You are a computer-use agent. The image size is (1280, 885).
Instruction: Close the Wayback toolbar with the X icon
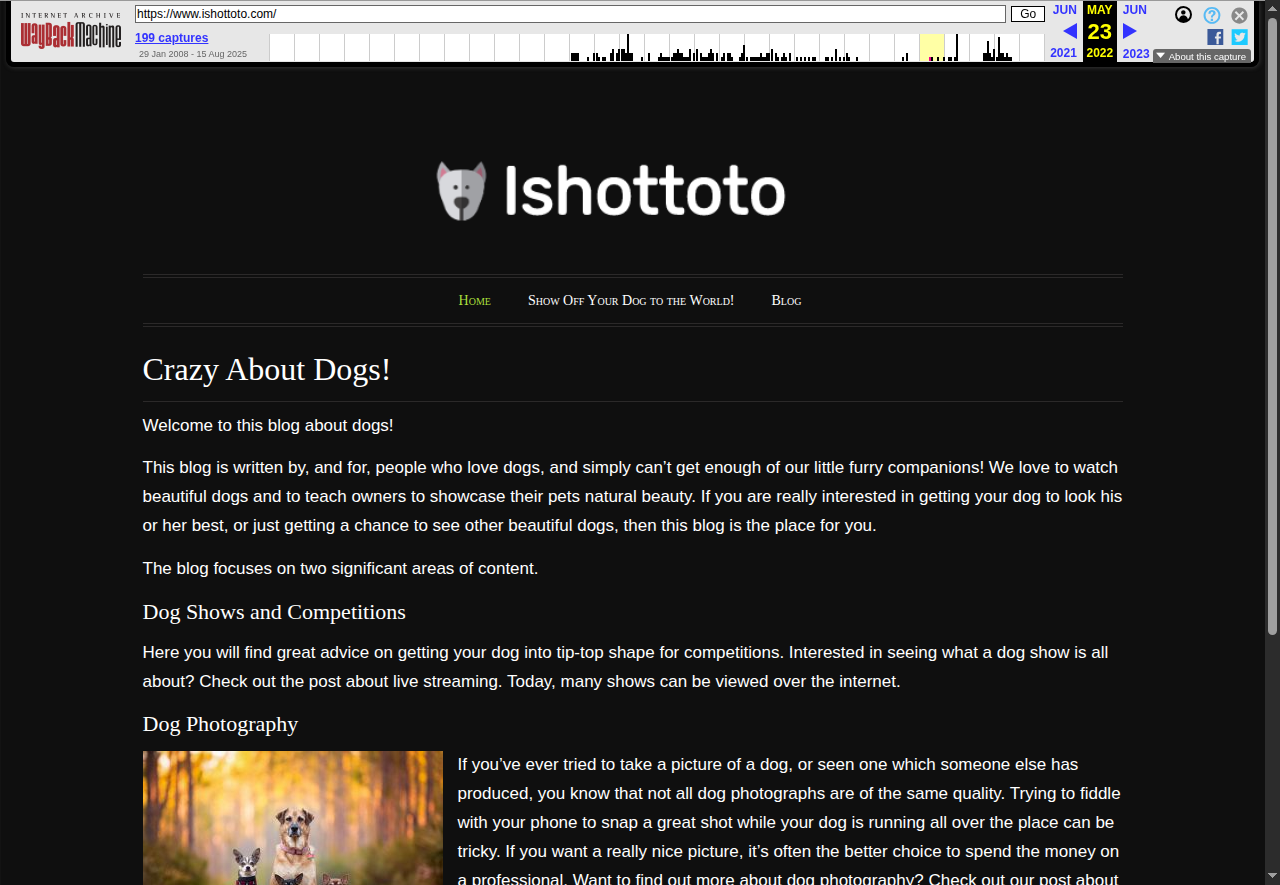click(1239, 15)
